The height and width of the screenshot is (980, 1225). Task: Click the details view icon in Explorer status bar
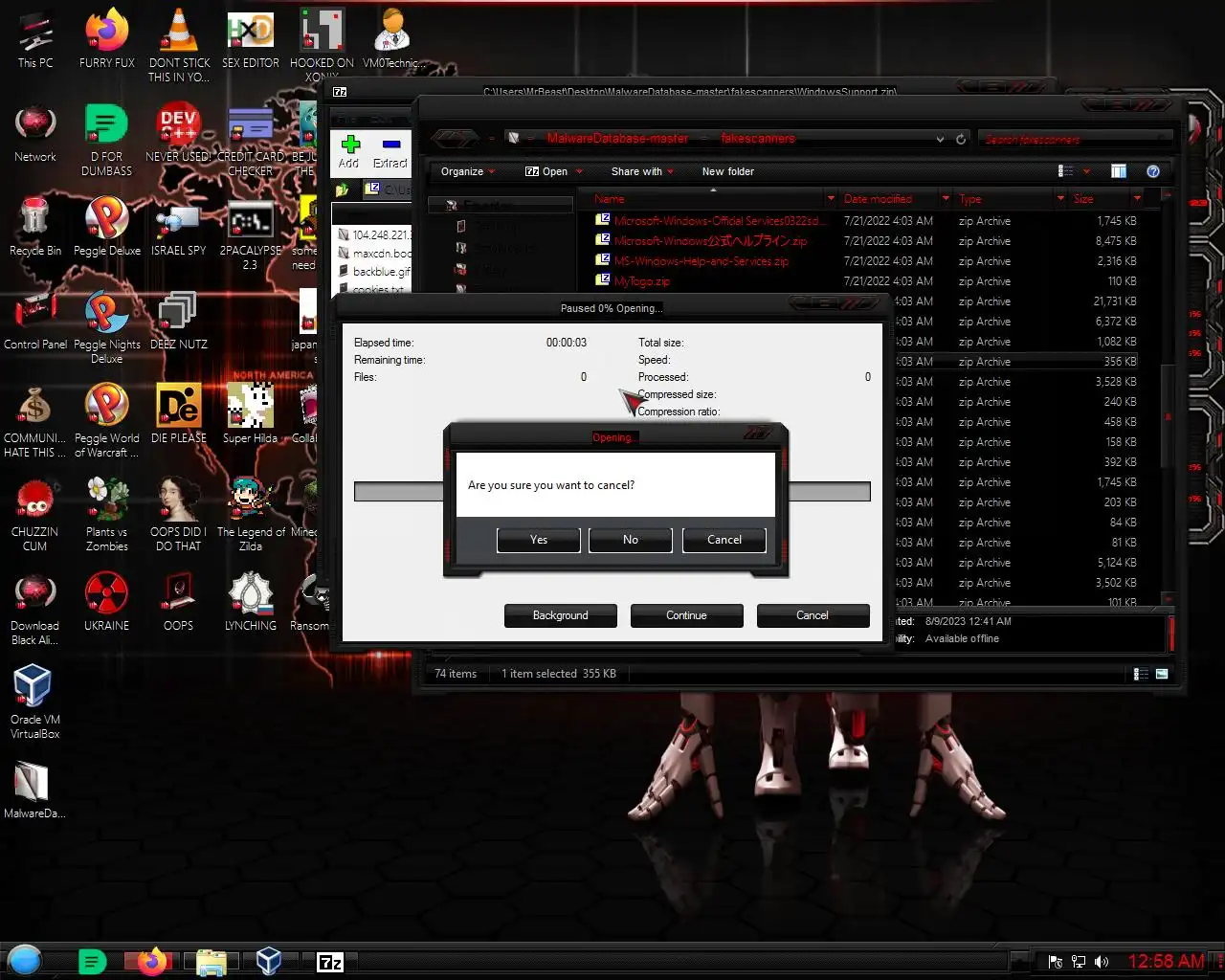(1141, 674)
